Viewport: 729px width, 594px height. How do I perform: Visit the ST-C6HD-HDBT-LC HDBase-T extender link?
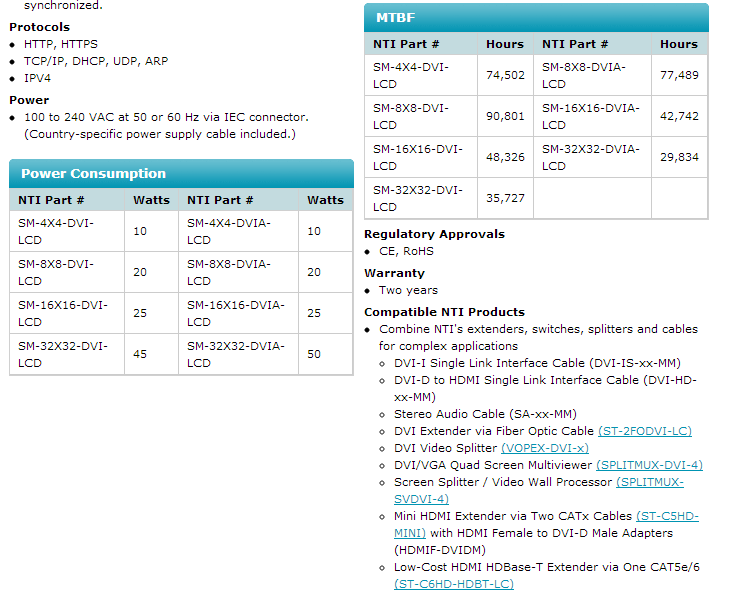point(453,584)
